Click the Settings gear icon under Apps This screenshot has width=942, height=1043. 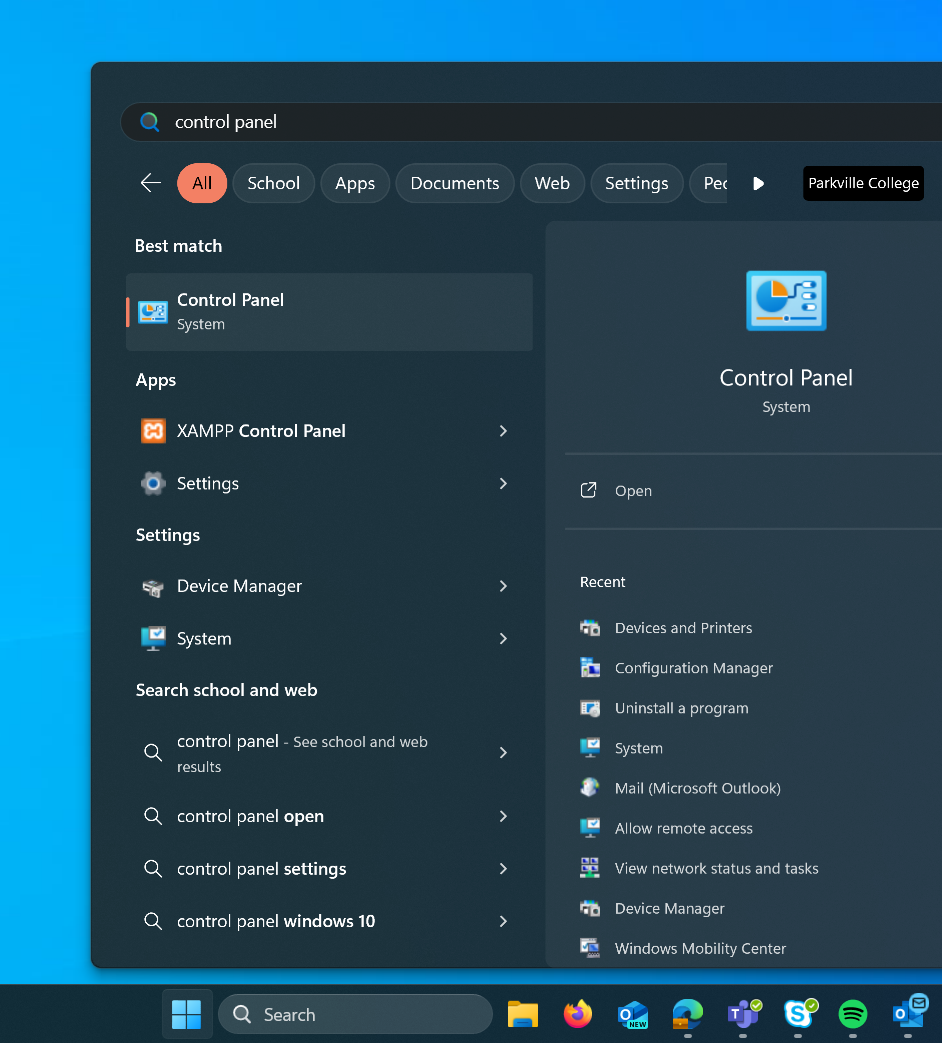pos(153,484)
